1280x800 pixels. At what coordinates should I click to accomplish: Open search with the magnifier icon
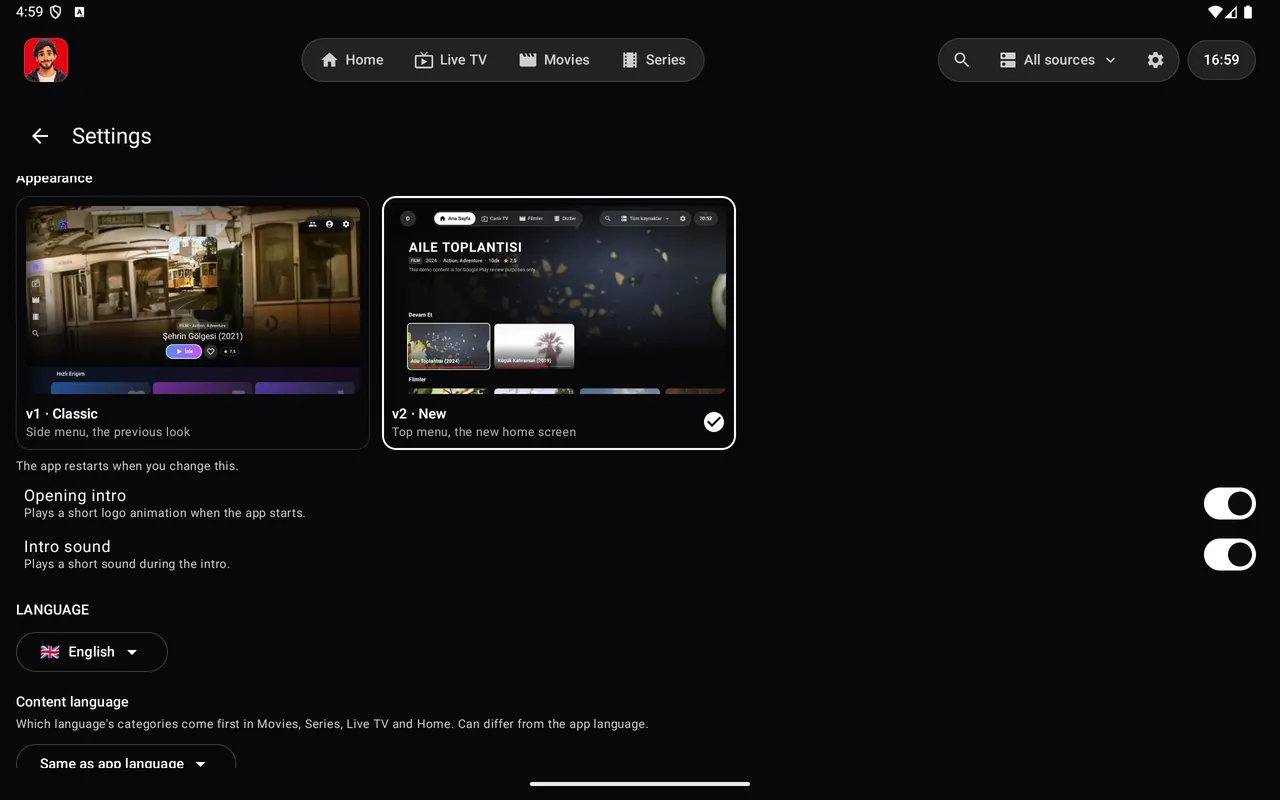pyautogui.click(x=962, y=60)
